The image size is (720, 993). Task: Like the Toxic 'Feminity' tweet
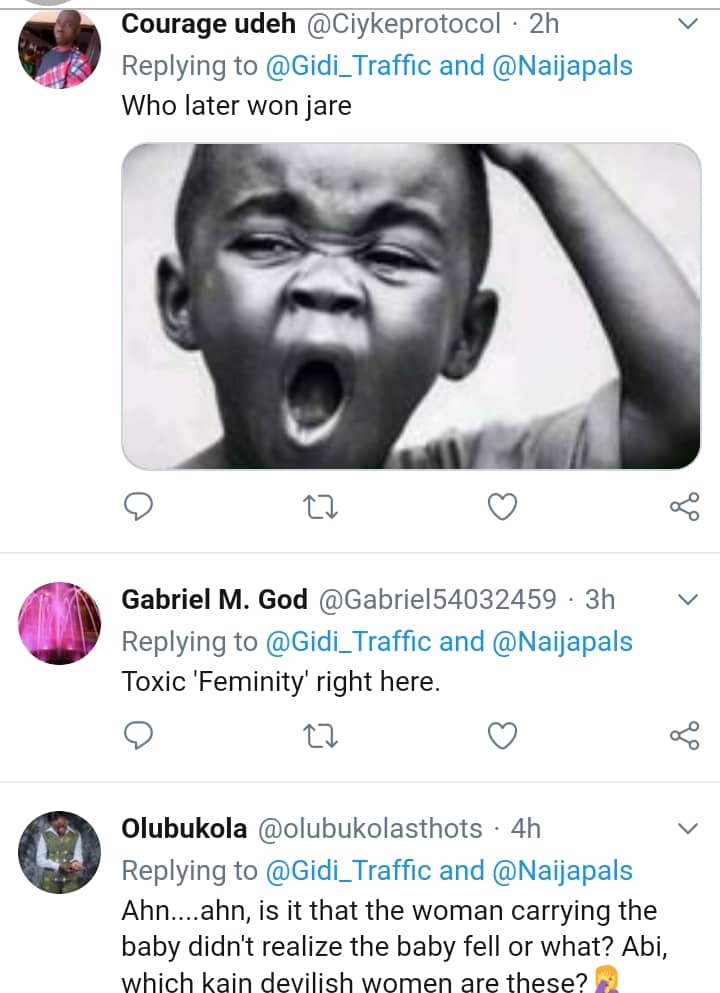click(502, 737)
